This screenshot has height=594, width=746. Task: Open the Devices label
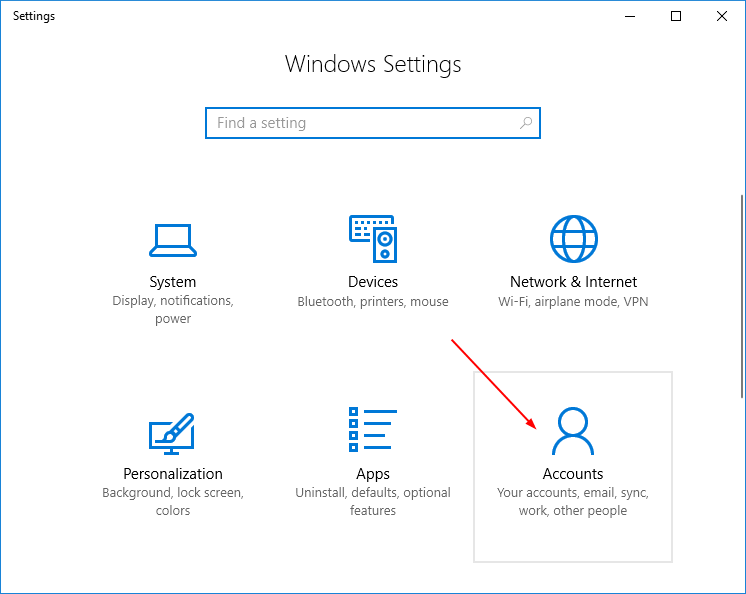373,282
